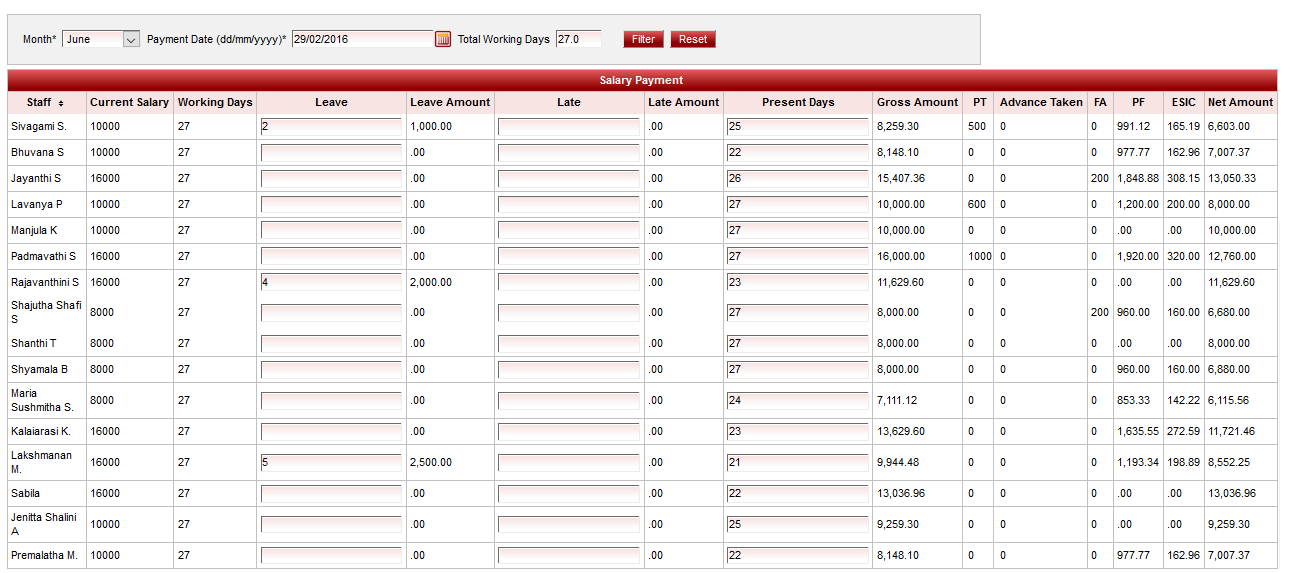The width and height of the screenshot is (1293, 573).
Task: Click Present Days field for Jayanthi S
Action: [x=797, y=179]
